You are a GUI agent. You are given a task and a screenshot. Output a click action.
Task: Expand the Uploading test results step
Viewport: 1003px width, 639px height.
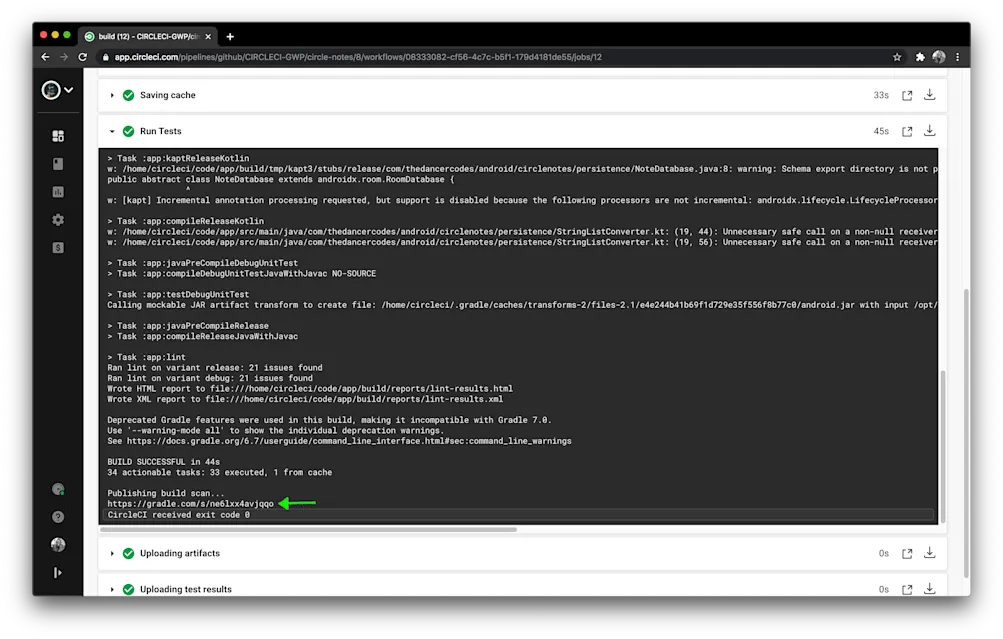click(x=111, y=589)
